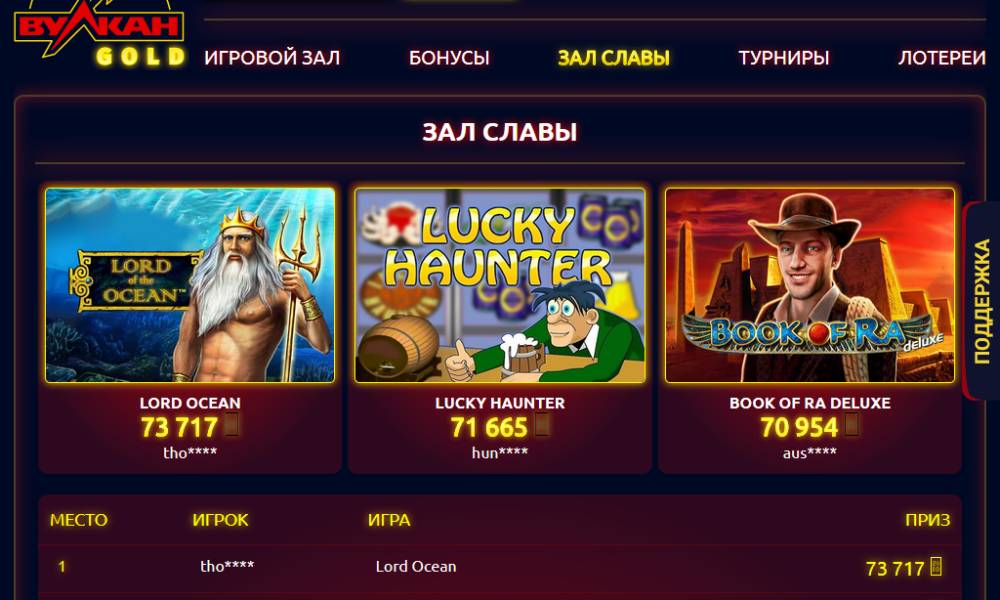Launch the Lucky Haunter game thumbnail
This screenshot has width=1000, height=600.
500,285
